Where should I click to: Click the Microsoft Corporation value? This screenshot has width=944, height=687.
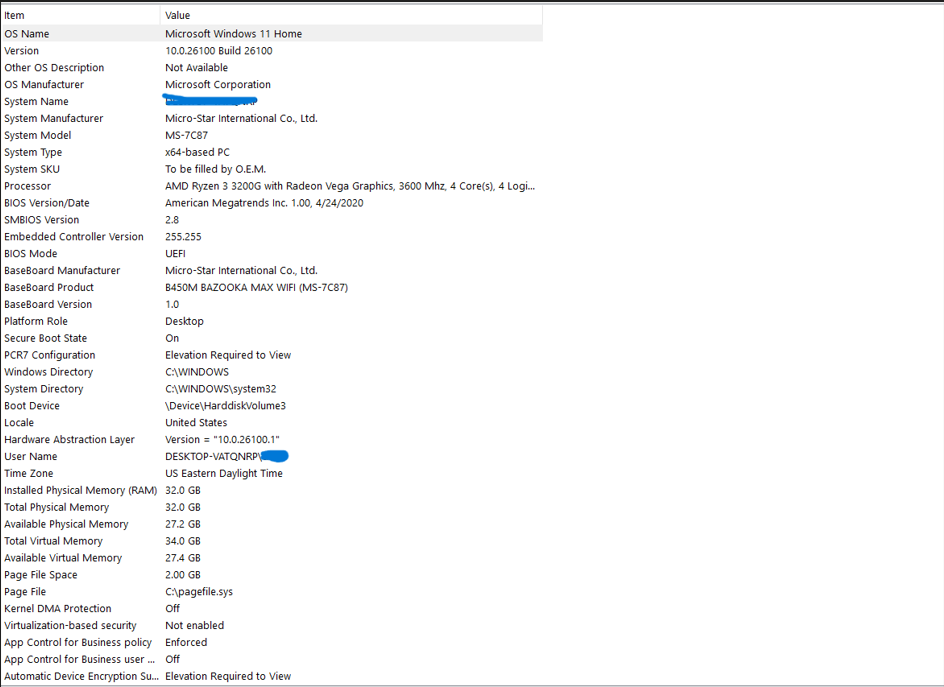click(x=218, y=84)
